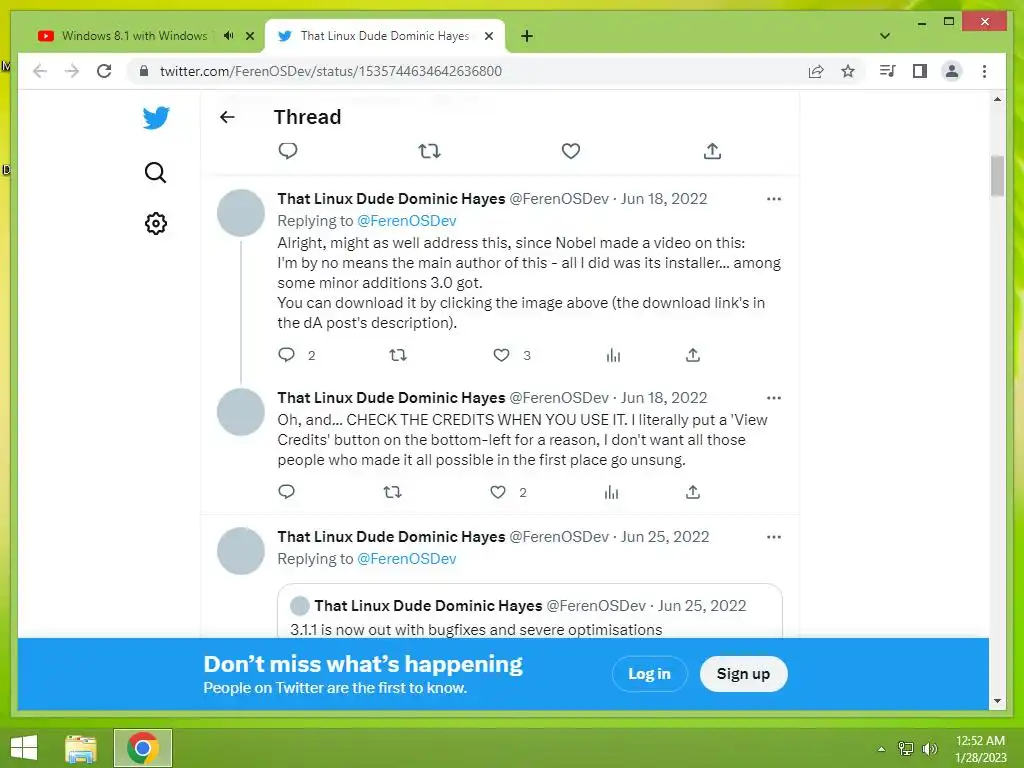Open the Twitter settings gear in sidebar

click(155, 223)
